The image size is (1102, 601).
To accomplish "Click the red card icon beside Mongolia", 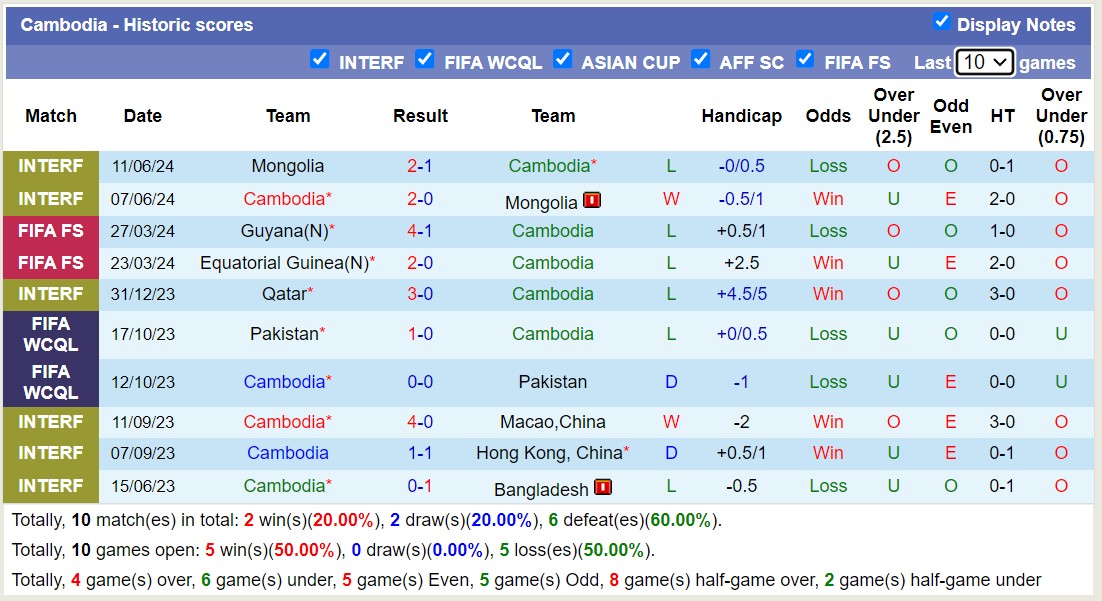I will (x=591, y=200).
